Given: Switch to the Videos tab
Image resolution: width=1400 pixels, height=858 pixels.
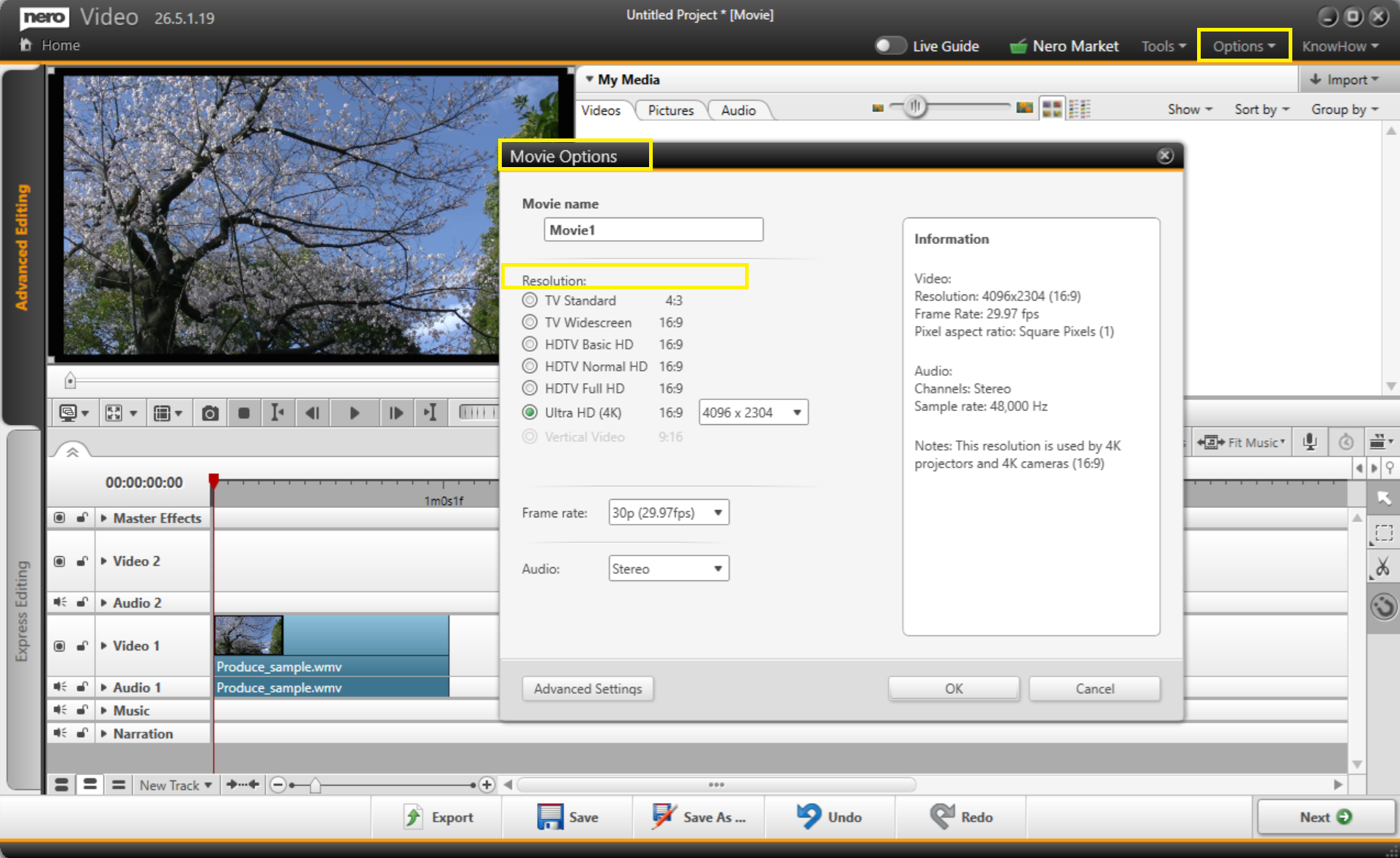Looking at the screenshot, I should [x=601, y=111].
